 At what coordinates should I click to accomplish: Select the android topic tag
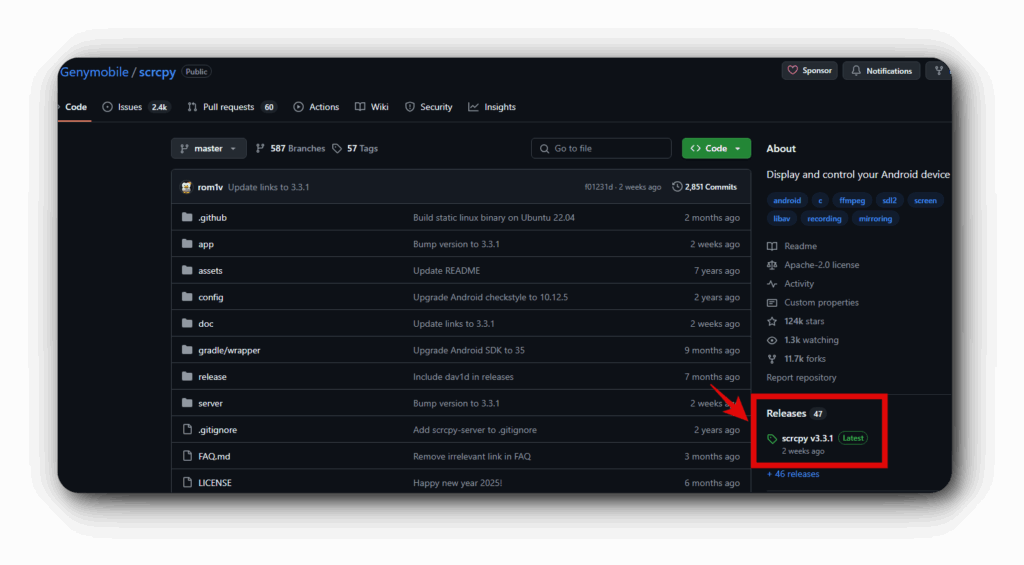[x=787, y=201]
